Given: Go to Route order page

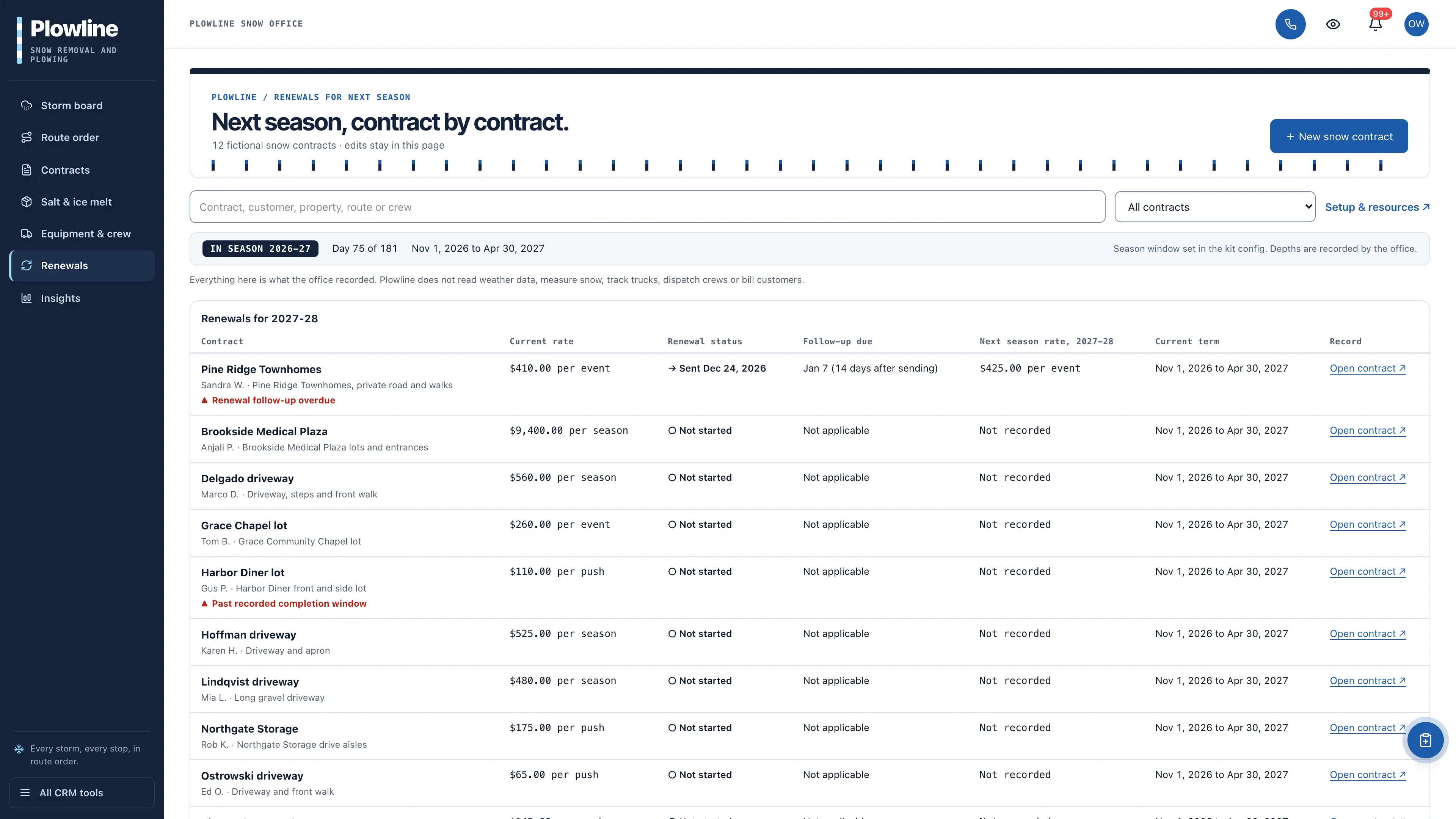Looking at the screenshot, I should click(82, 137).
